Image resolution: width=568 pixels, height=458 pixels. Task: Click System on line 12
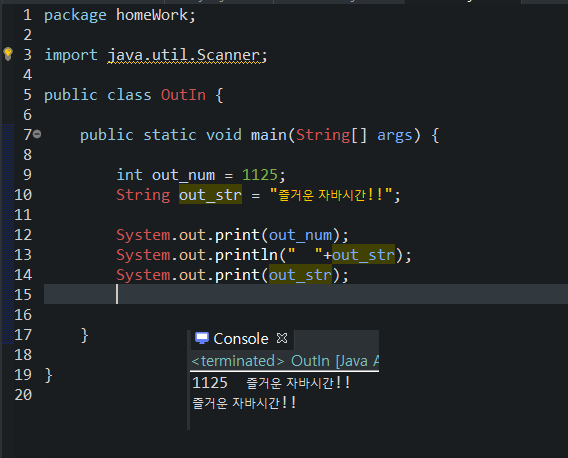(x=143, y=235)
